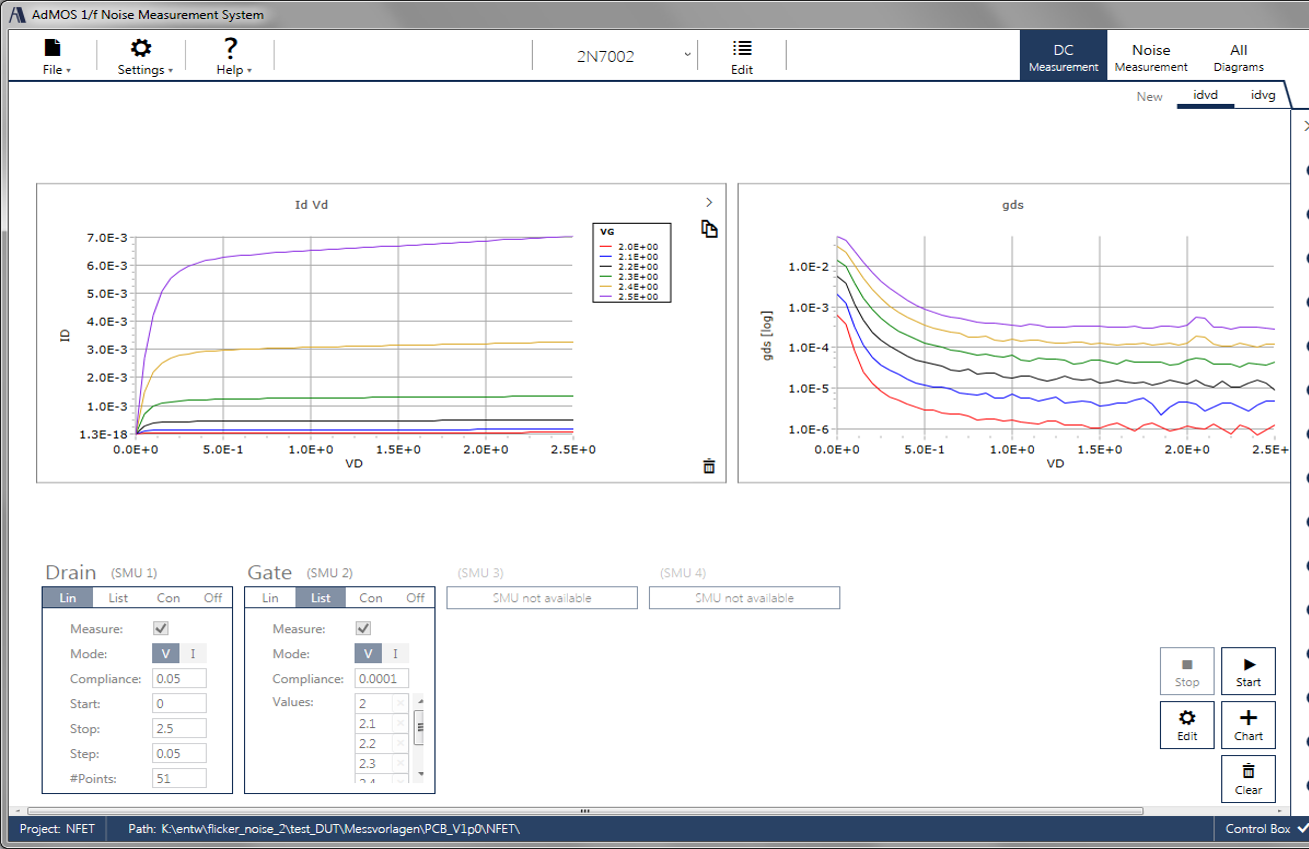
Task: Click the Project: NFET status text
Action: [57, 829]
